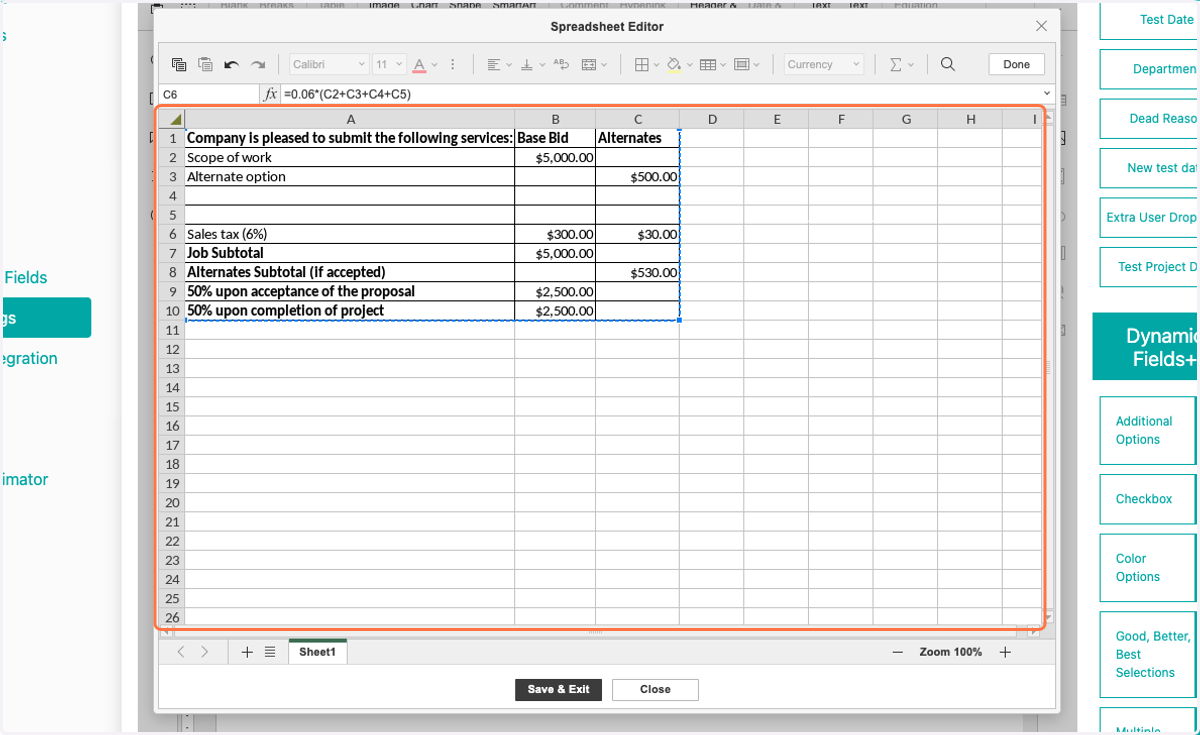1200x735 pixels.
Task: Click the fill color paint bucket
Action: coord(674,64)
